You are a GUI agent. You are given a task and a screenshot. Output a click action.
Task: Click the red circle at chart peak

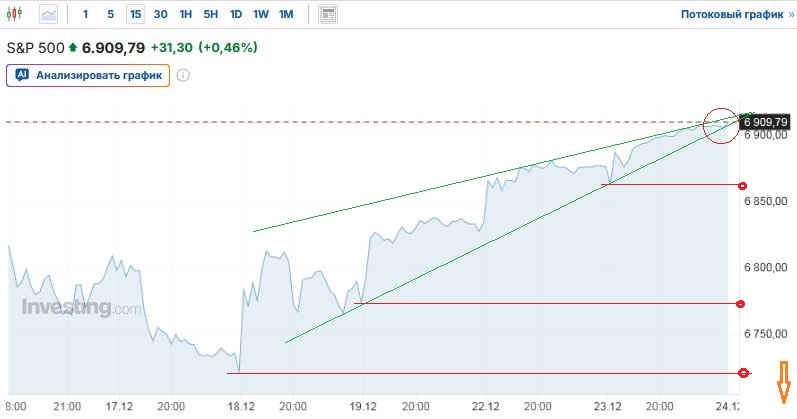tap(725, 123)
